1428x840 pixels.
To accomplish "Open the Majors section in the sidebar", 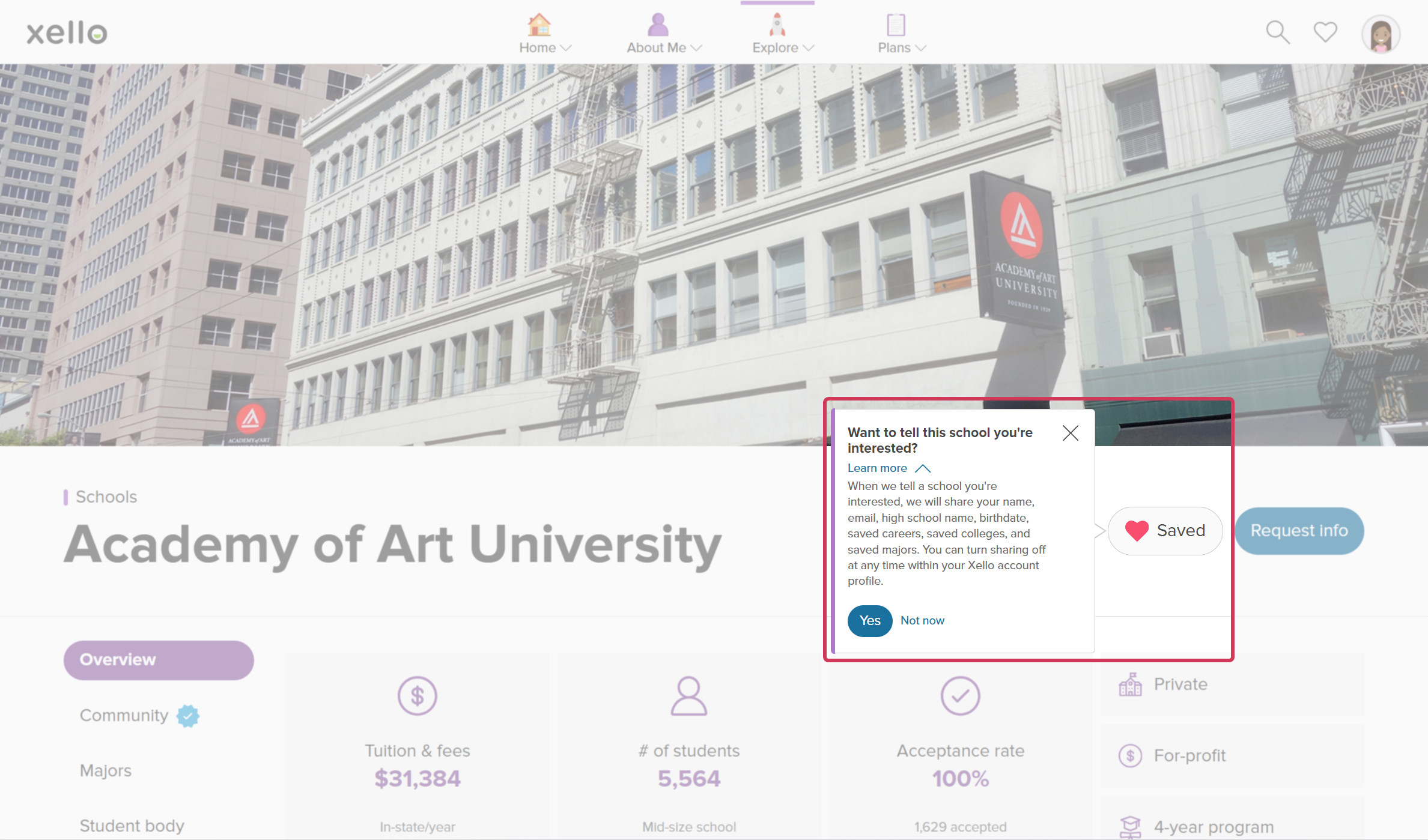I will [x=106, y=770].
